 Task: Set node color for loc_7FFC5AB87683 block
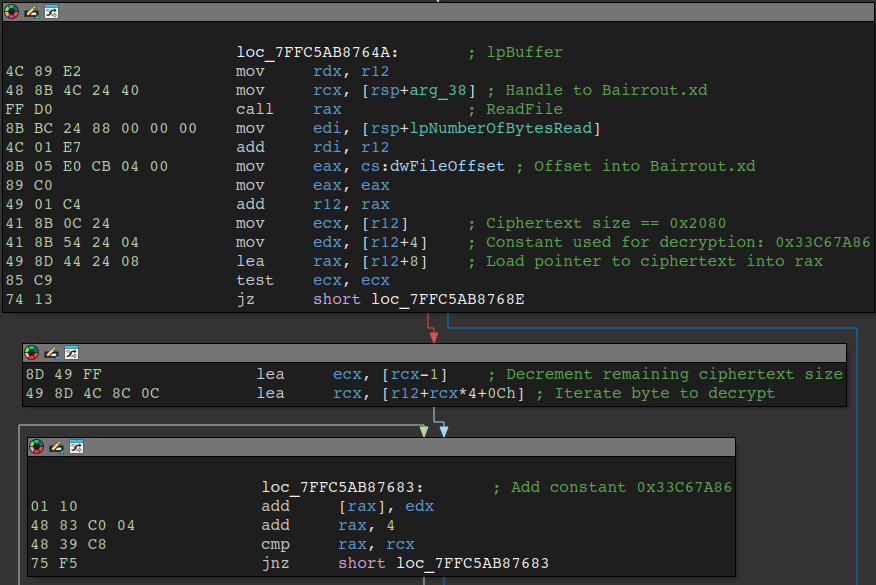coord(37,446)
